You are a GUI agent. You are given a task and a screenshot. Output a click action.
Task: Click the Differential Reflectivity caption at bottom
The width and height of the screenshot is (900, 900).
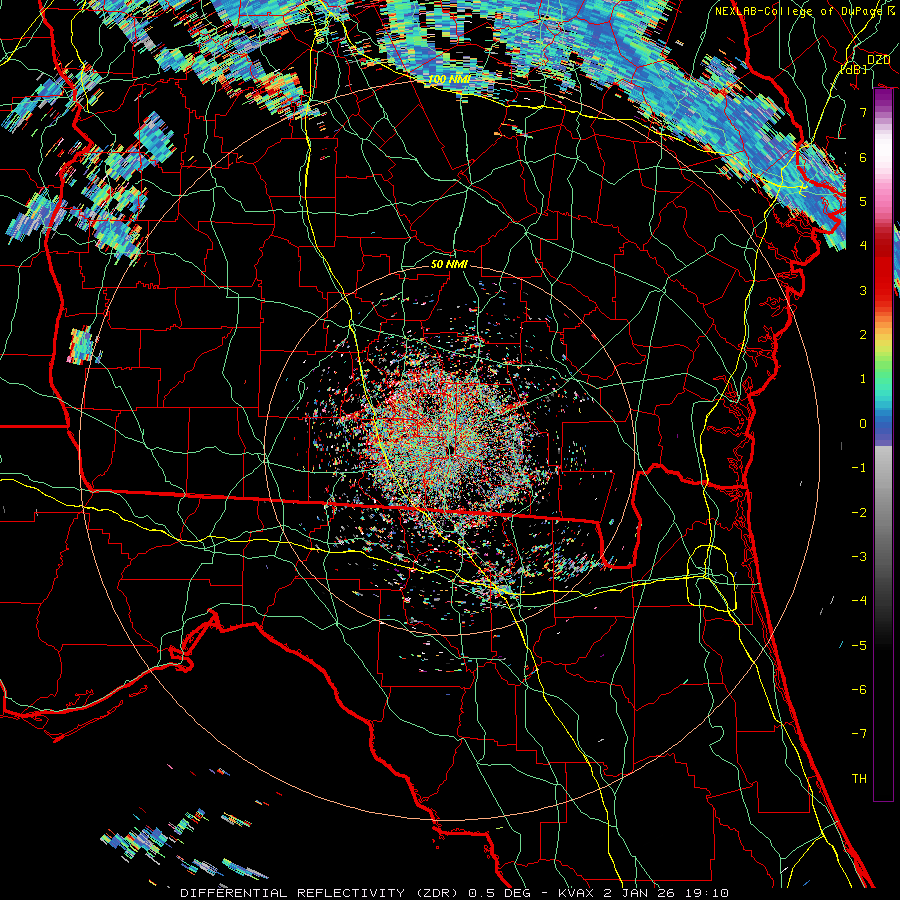tap(454, 893)
